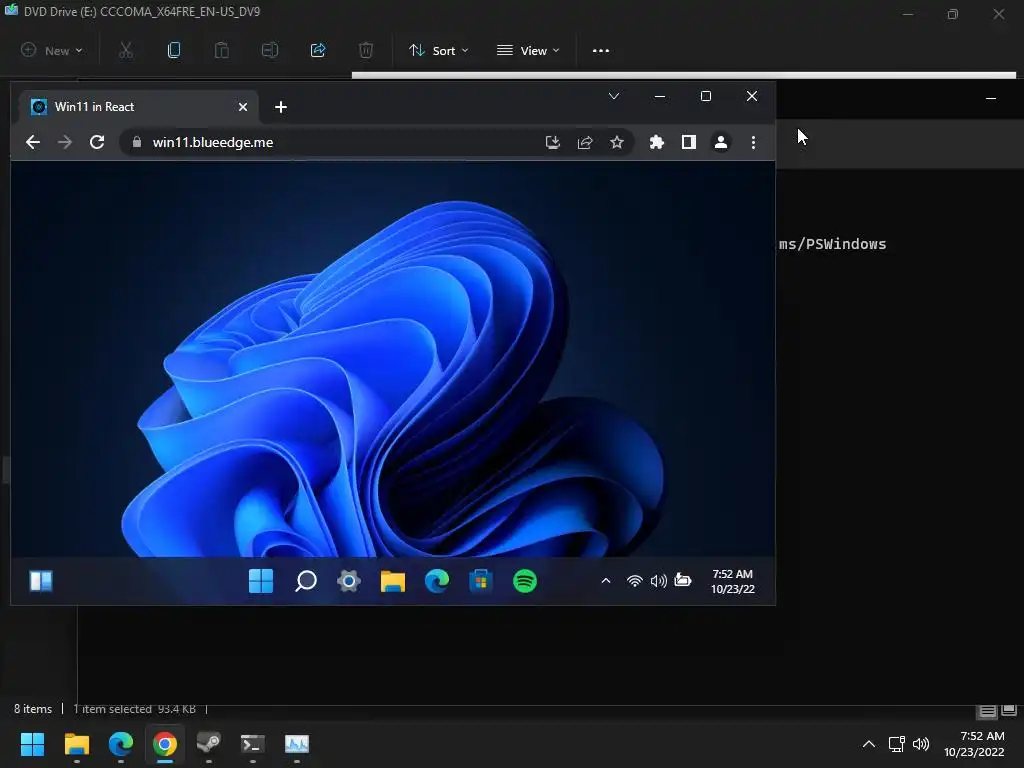Switch File Explorer to large icons view
Image resolution: width=1024 pixels, height=768 pixels.
point(1009,710)
